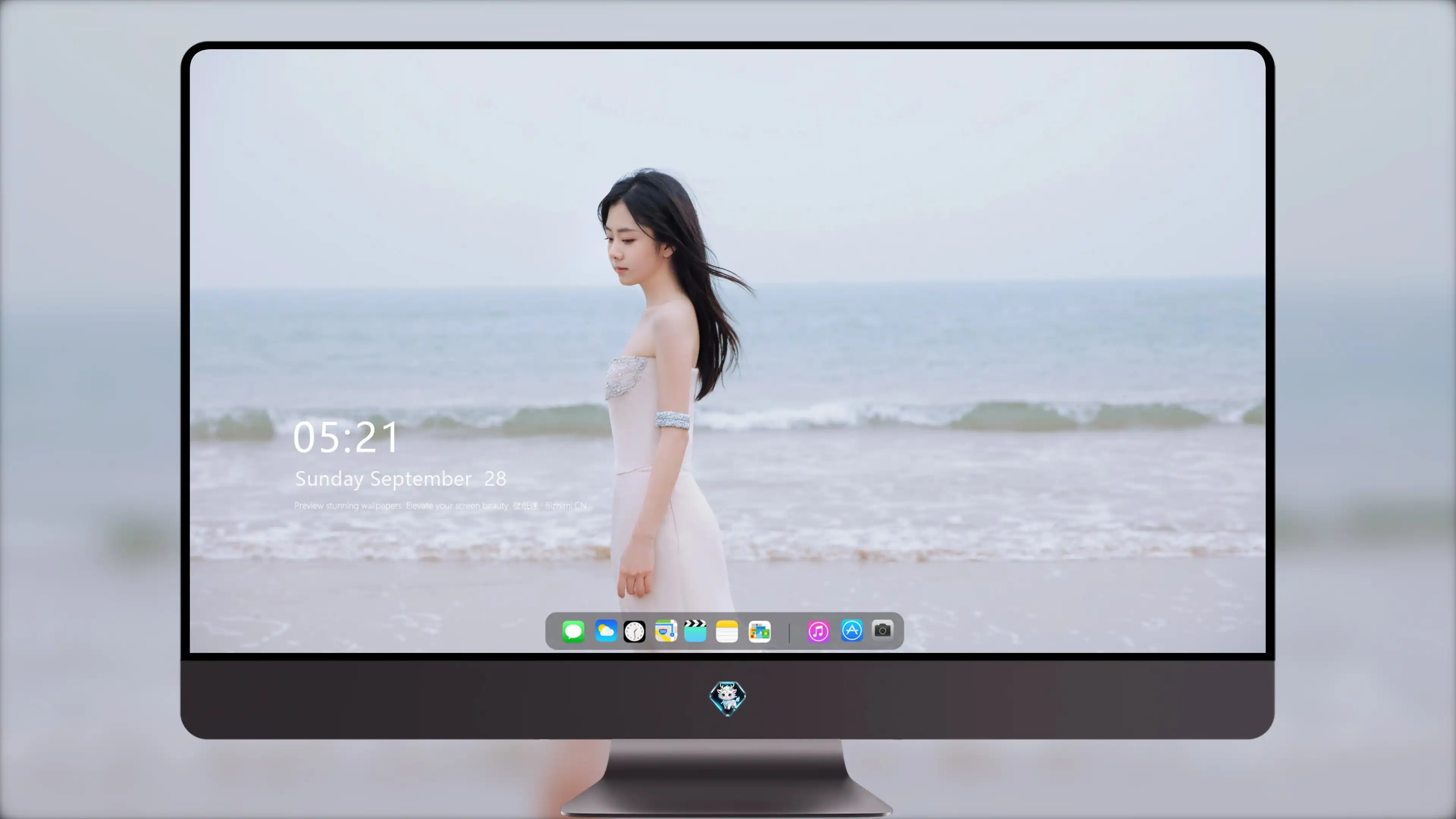Launch the Videos clapperboard app
This screenshot has width=1456, height=819.
click(695, 631)
